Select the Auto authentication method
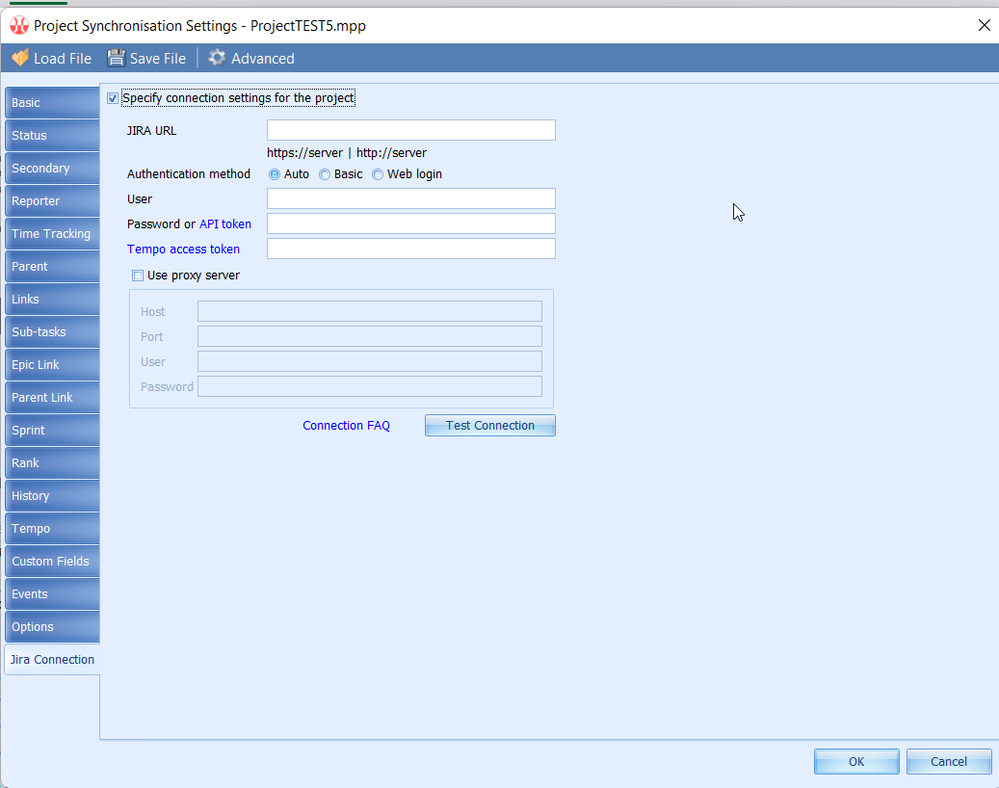The height and width of the screenshot is (788, 999). (x=275, y=175)
